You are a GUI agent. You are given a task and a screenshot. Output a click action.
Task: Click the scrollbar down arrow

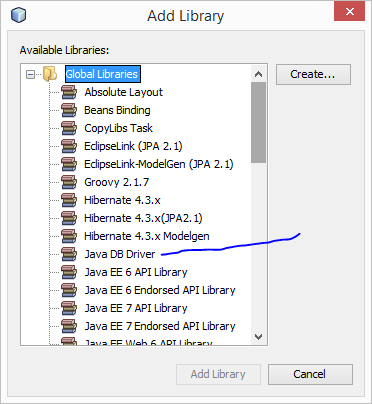tap(258, 337)
